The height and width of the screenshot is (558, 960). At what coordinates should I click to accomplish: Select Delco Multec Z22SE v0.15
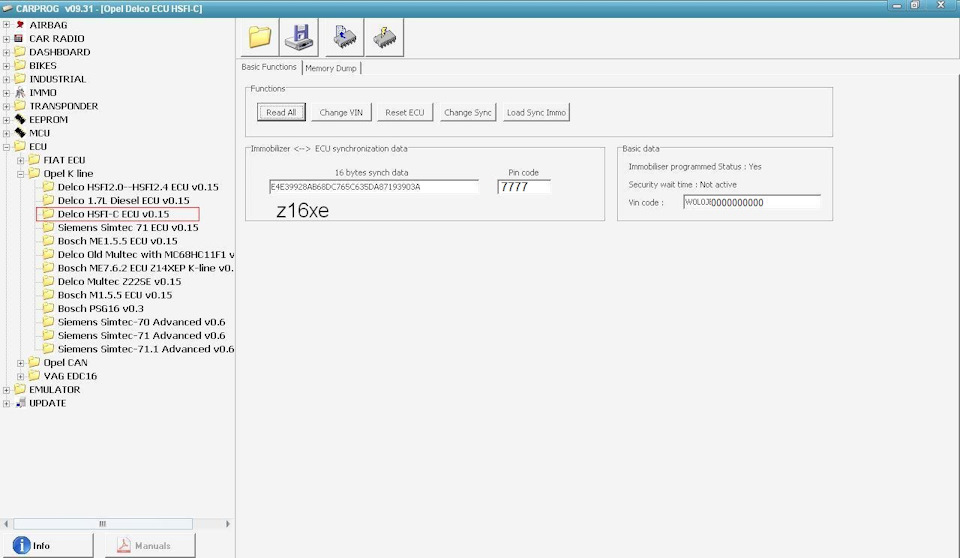[119, 281]
